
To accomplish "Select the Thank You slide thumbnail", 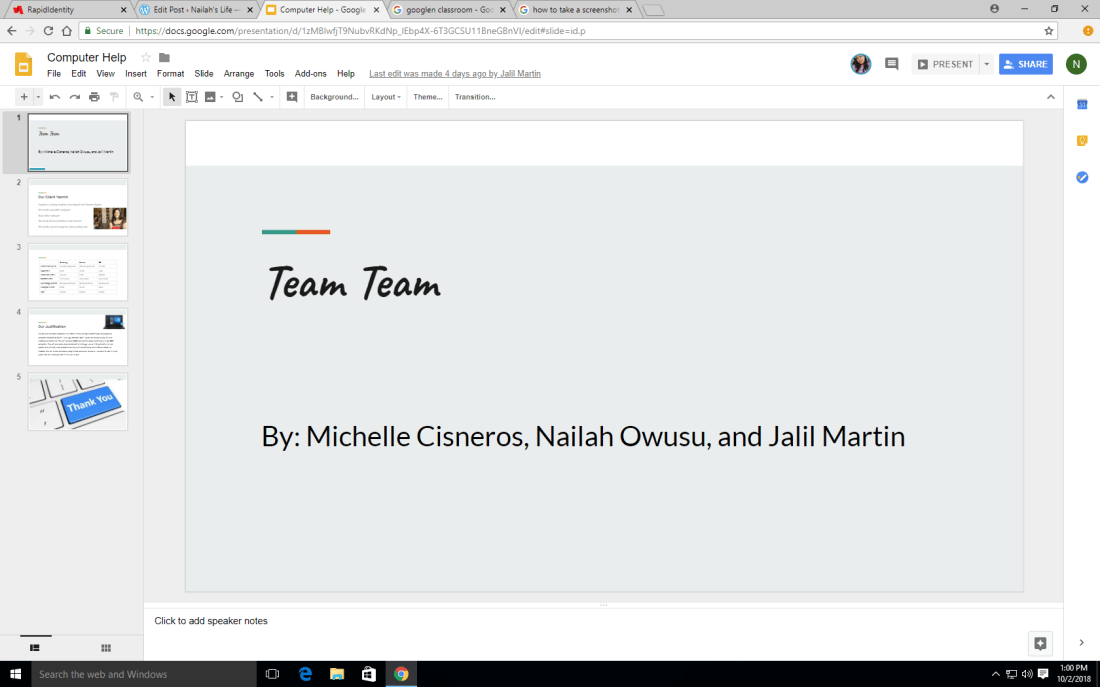I will (x=78, y=402).
